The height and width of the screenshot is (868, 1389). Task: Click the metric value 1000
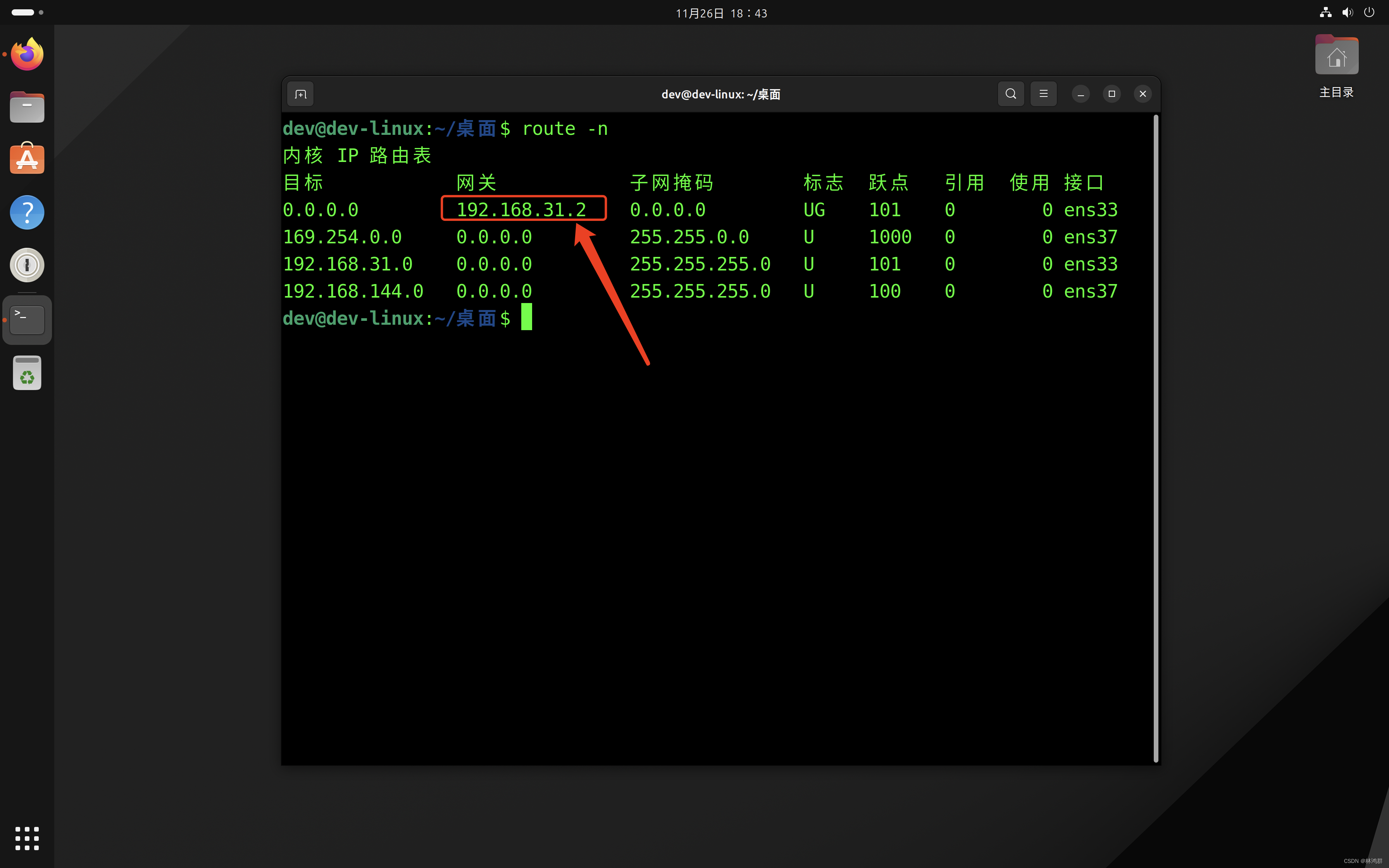coord(890,236)
